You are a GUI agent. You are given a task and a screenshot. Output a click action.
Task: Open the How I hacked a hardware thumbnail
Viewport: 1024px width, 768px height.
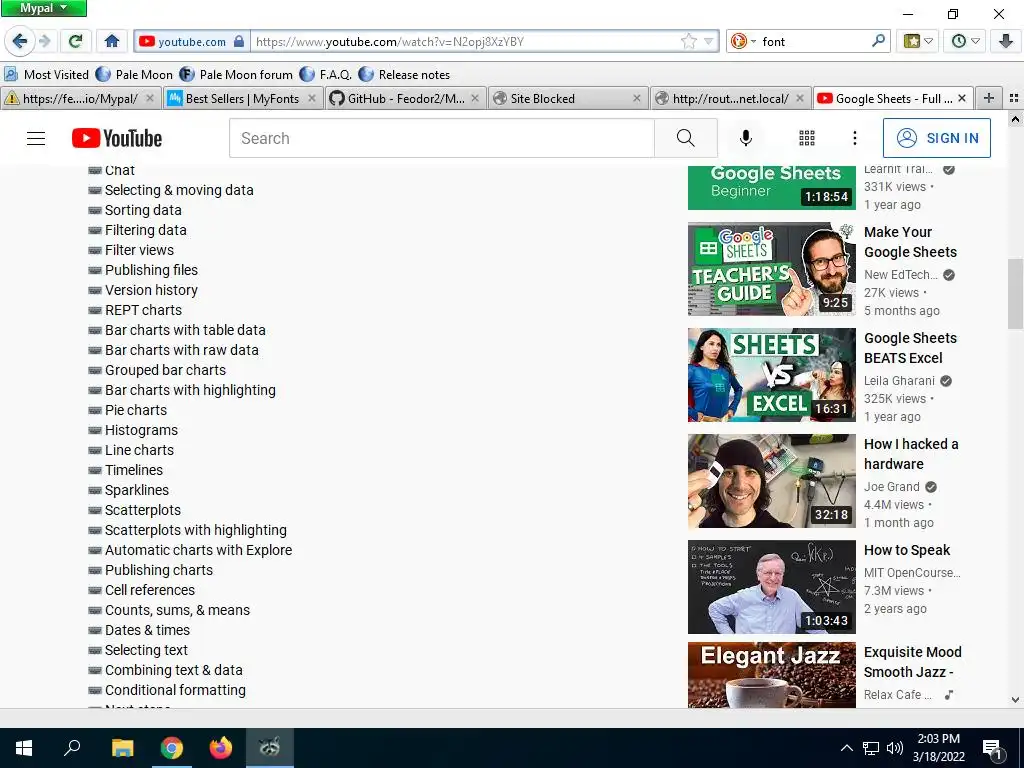pos(771,481)
